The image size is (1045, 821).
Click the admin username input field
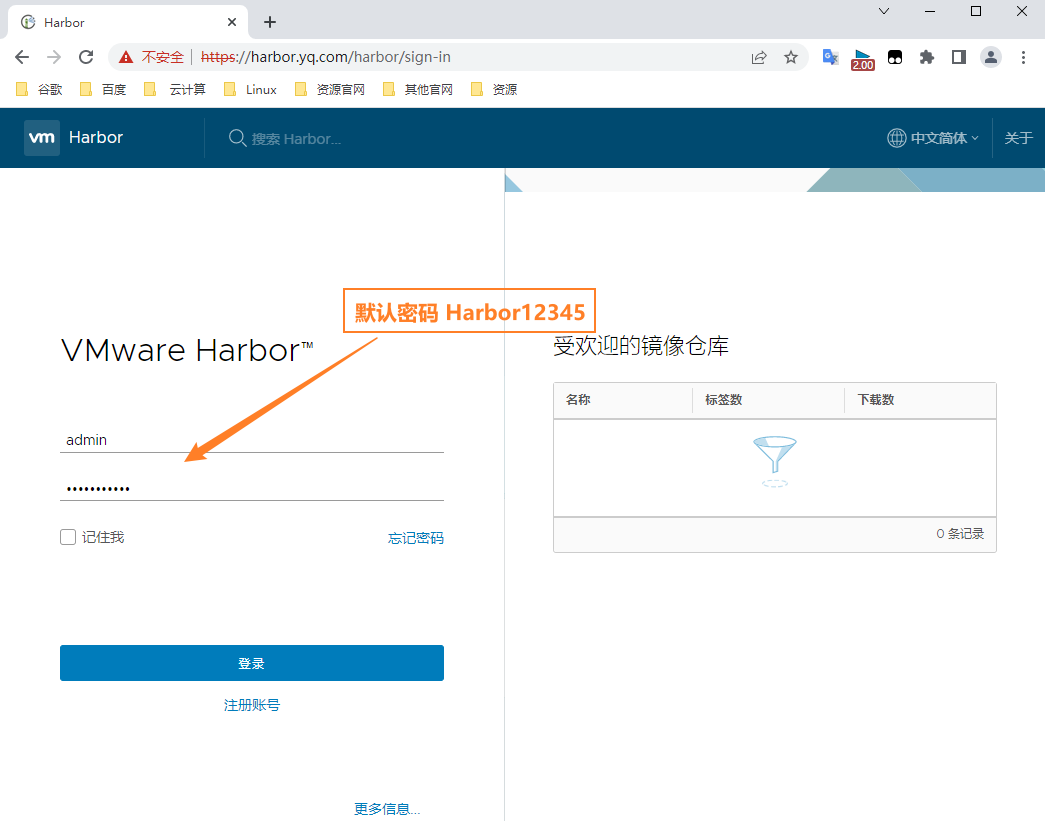click(251, 440)
